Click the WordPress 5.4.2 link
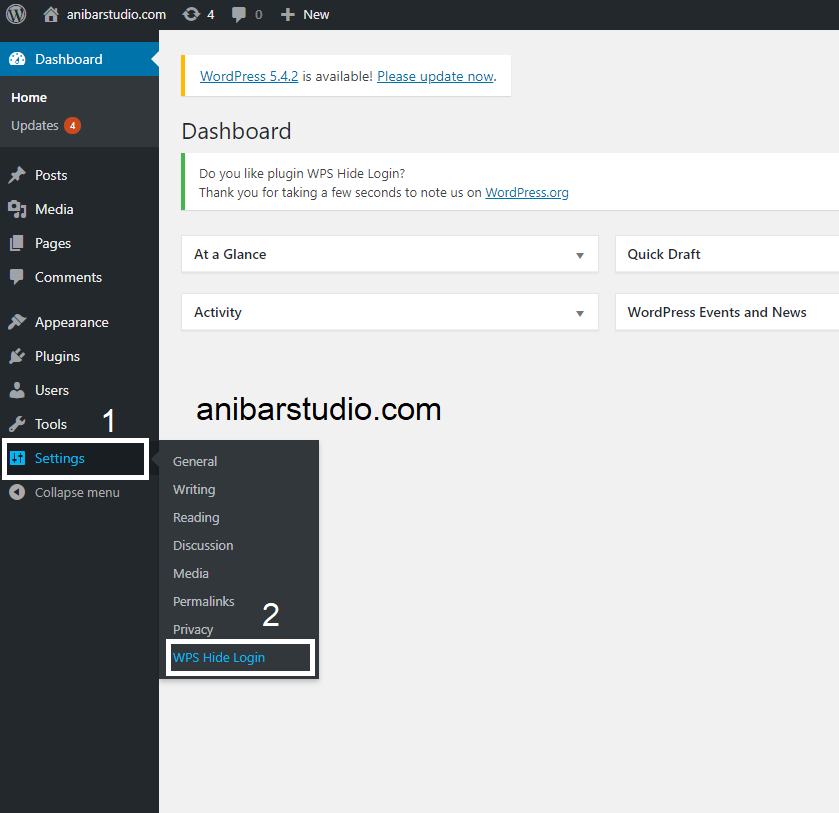839x813 pixels. point(249,77)
